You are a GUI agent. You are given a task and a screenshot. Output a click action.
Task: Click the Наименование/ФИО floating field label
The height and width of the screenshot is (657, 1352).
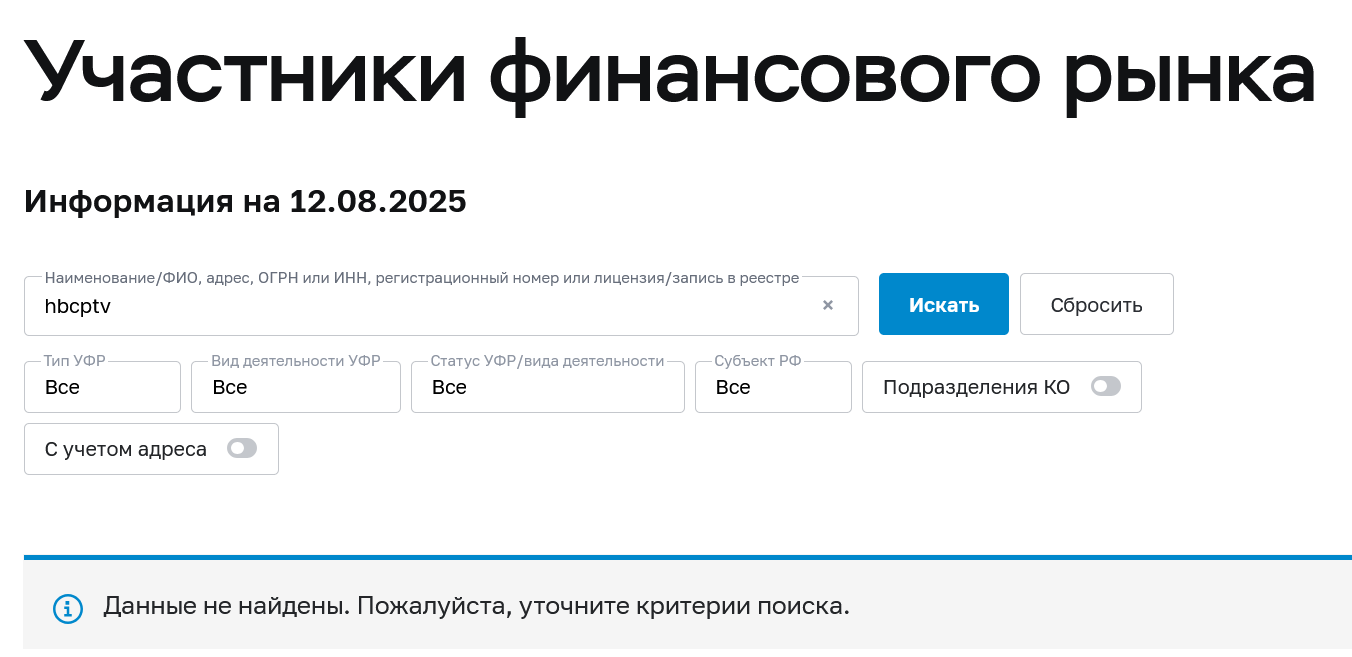421,279
